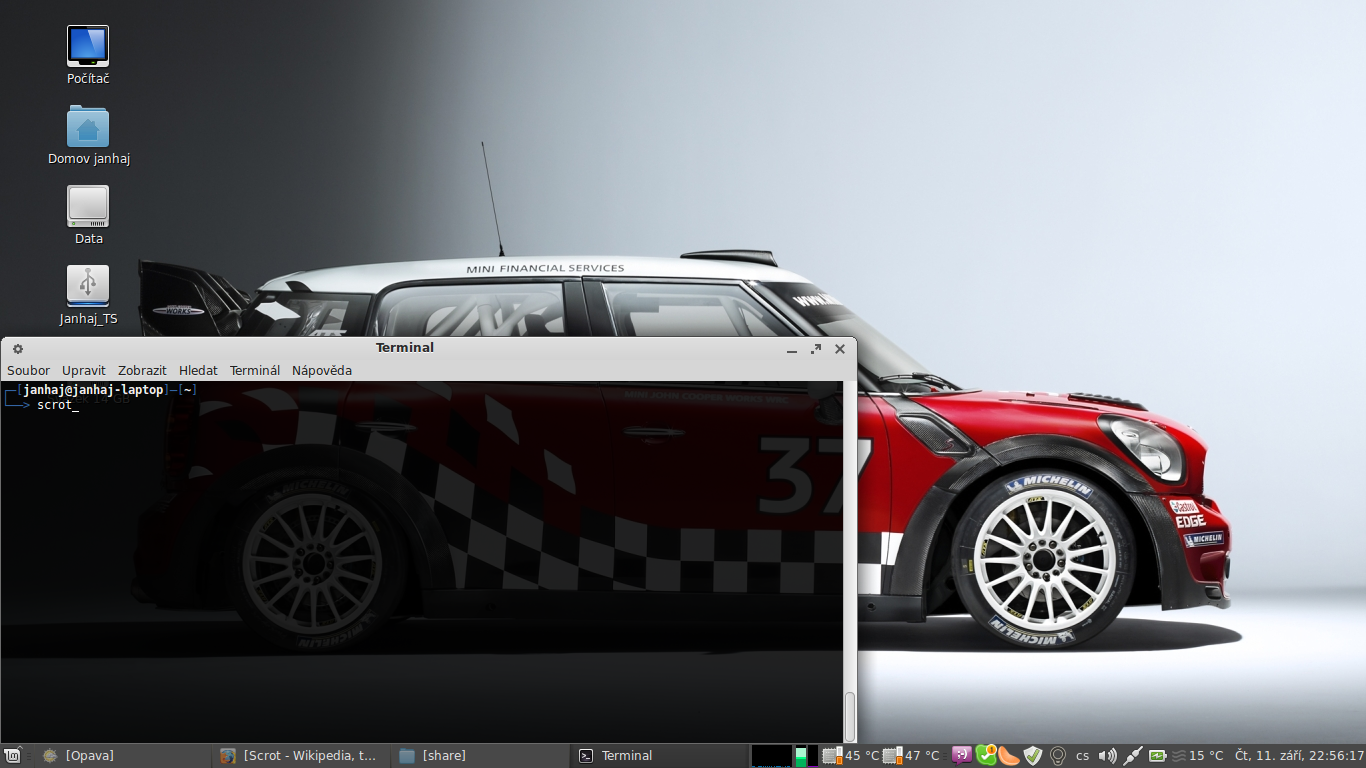Click the scrot command line in Terminal
Image resolution: width=1366 pixels, height=768 pixels.
pos(58,405)
